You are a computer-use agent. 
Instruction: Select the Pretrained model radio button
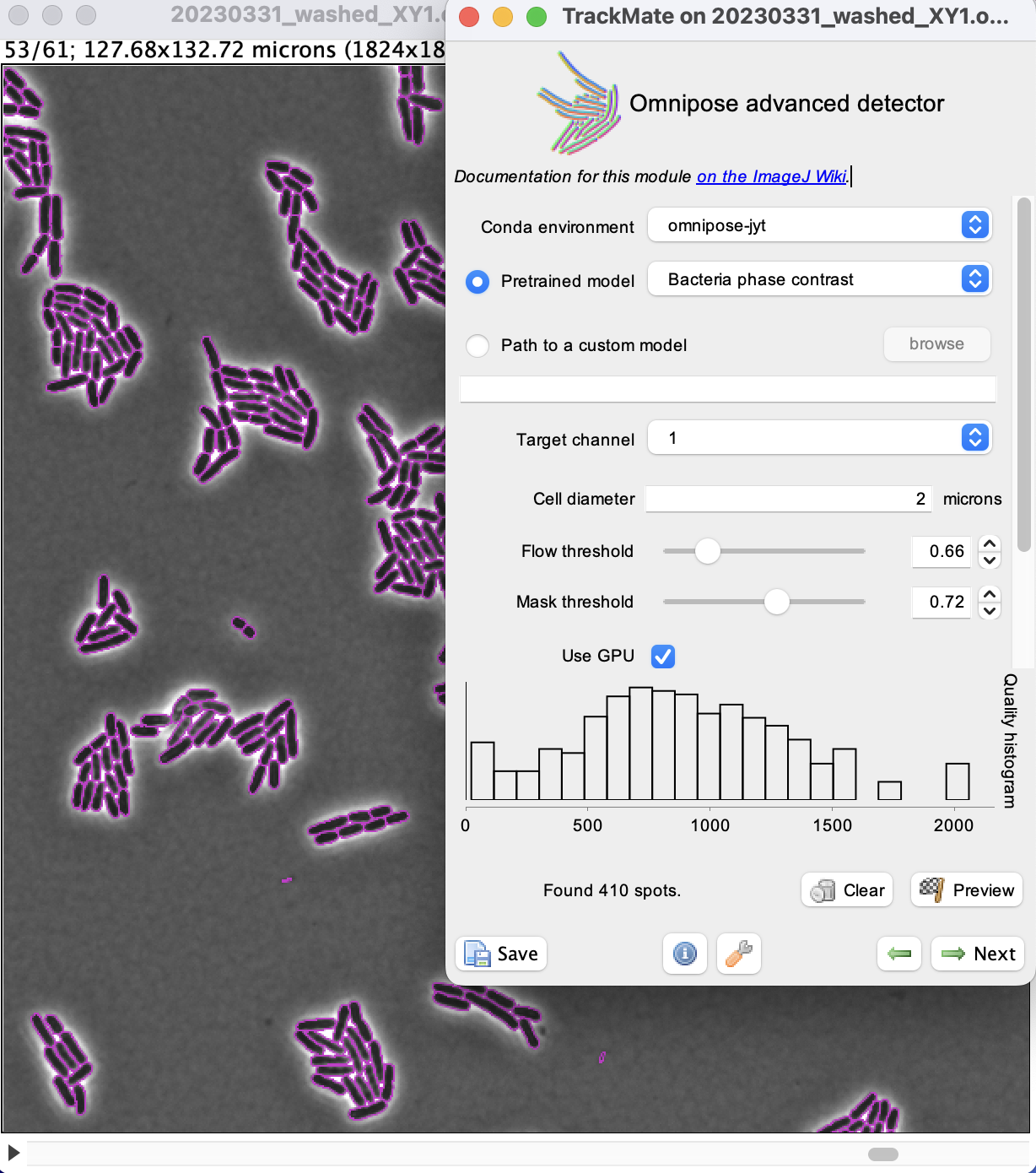coord(478,281)
